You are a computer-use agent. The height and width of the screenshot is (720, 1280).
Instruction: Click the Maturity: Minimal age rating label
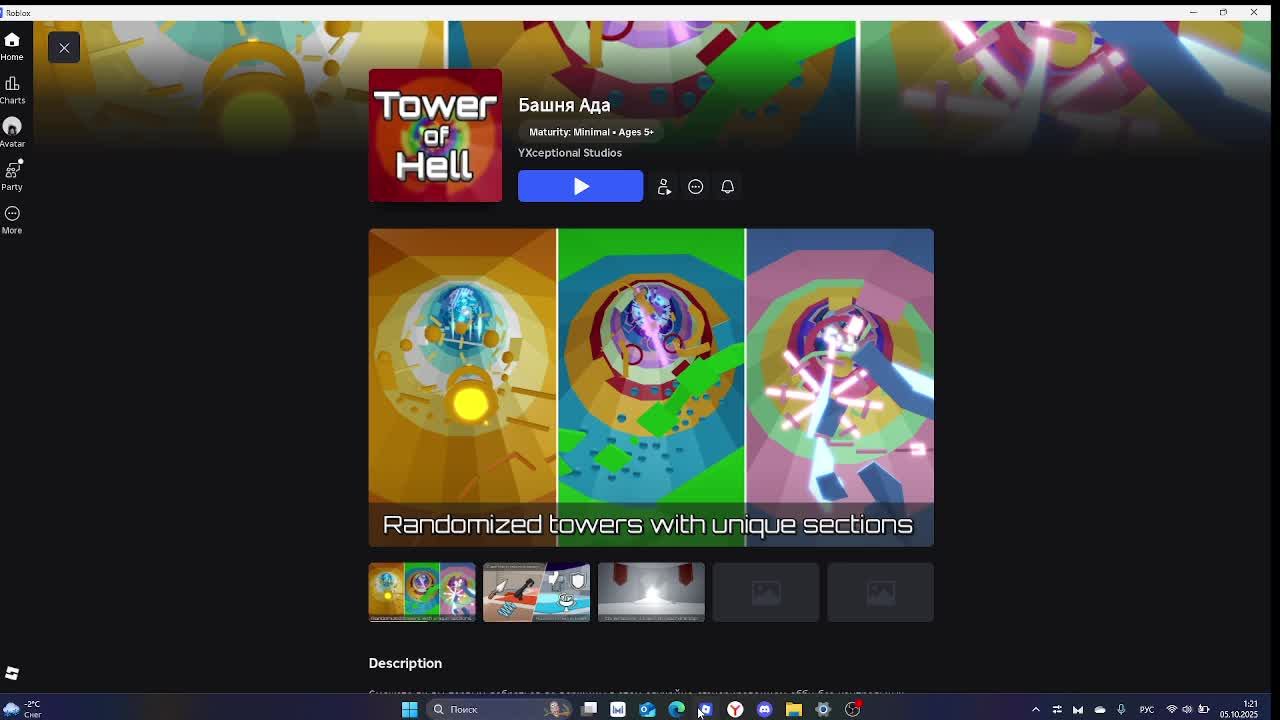591,132
